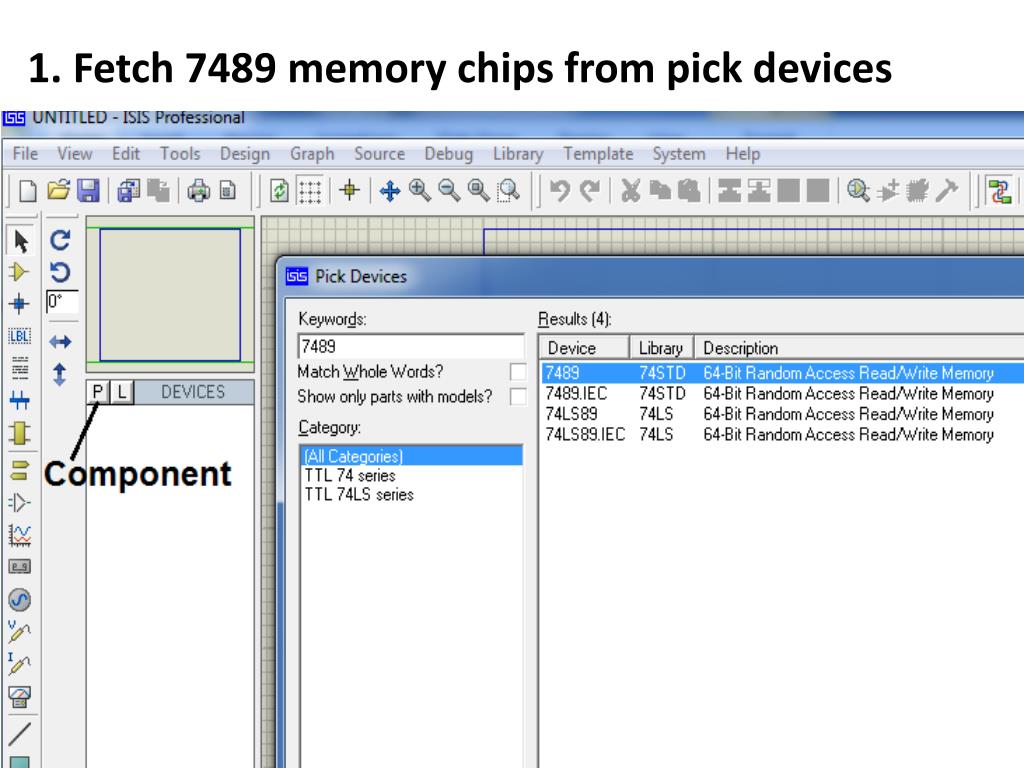Select the junction dot tool
This screenshot has width=1024, height=768.
pos(19,304)
